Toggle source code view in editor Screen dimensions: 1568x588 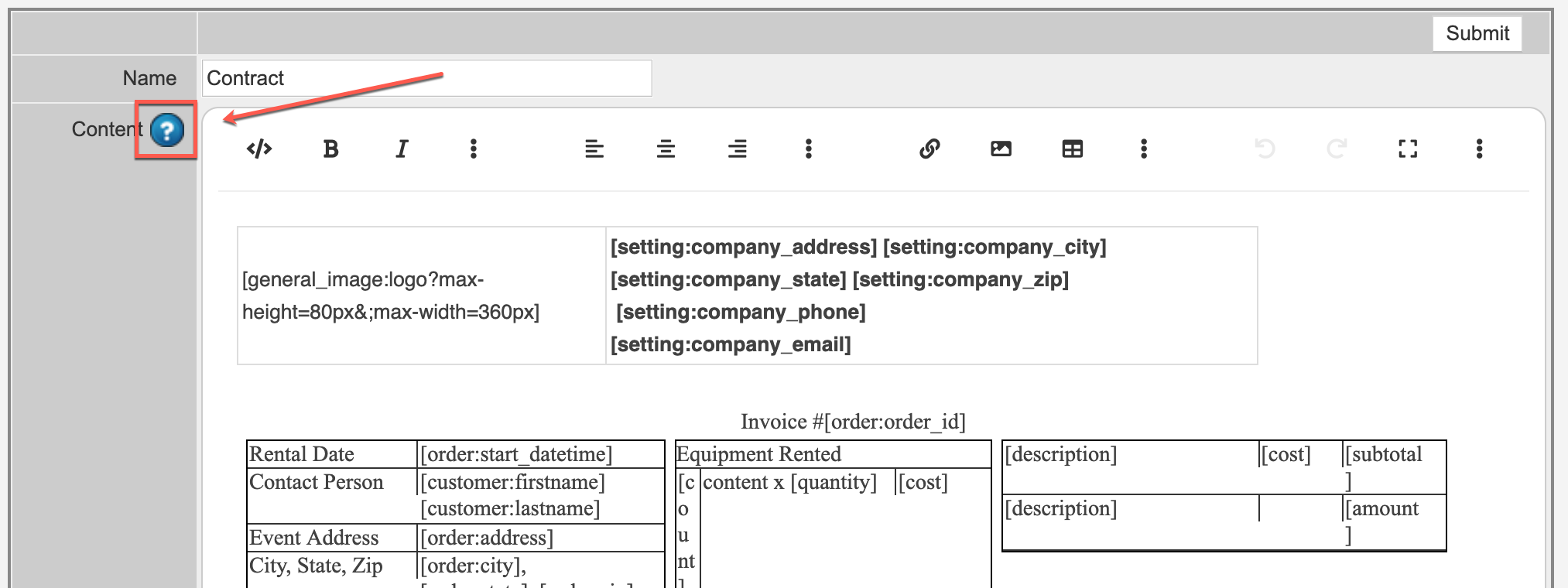[259, 149]
